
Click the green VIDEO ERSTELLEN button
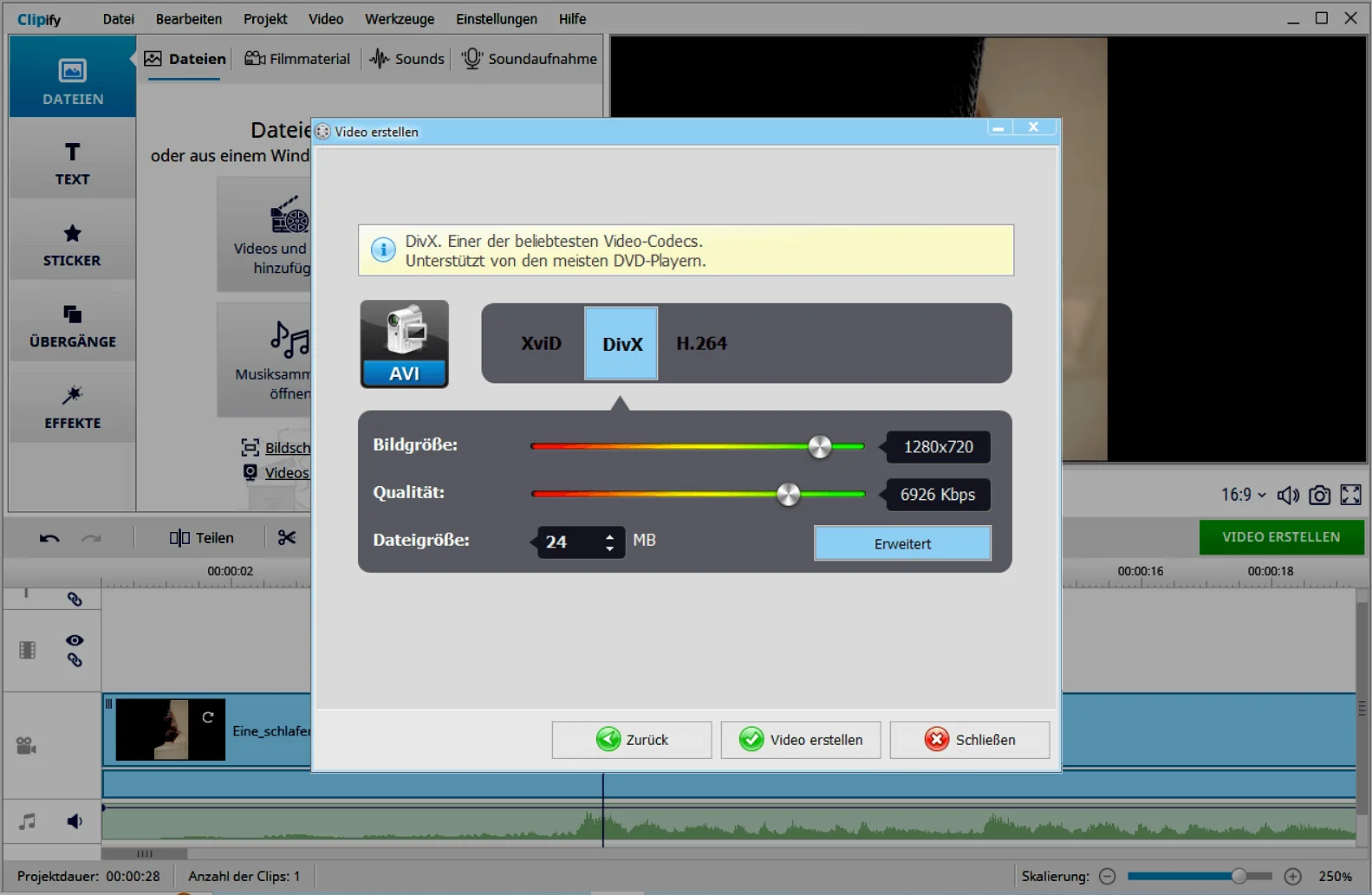[1281, 537]
